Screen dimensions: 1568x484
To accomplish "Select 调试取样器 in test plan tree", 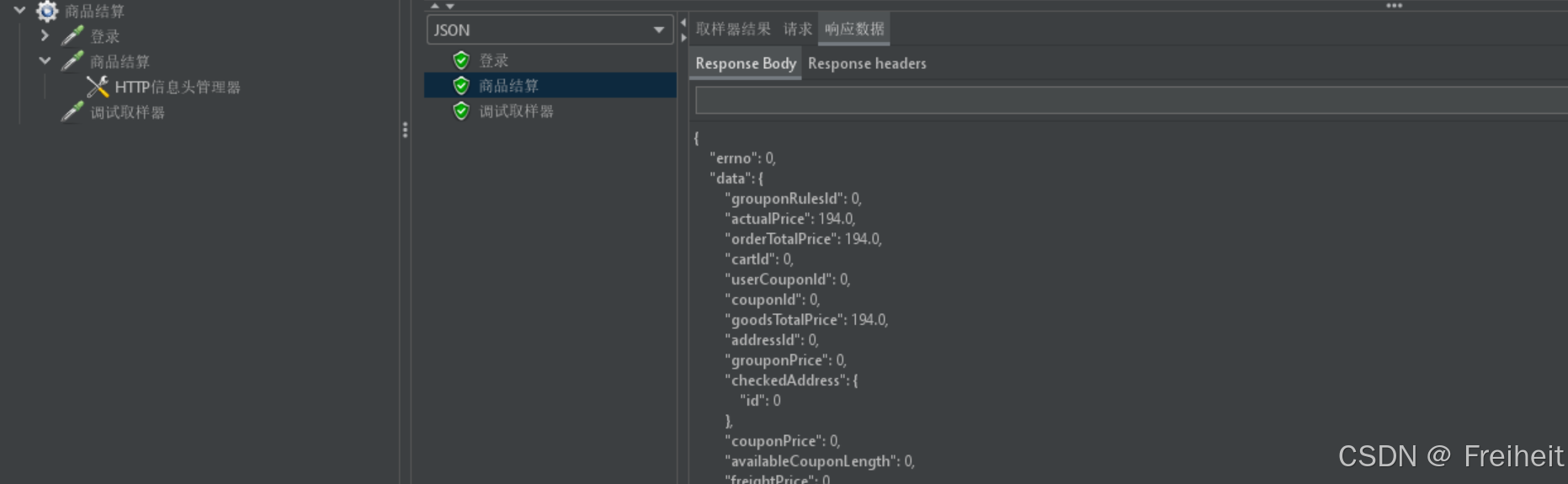I will point(127,112).
